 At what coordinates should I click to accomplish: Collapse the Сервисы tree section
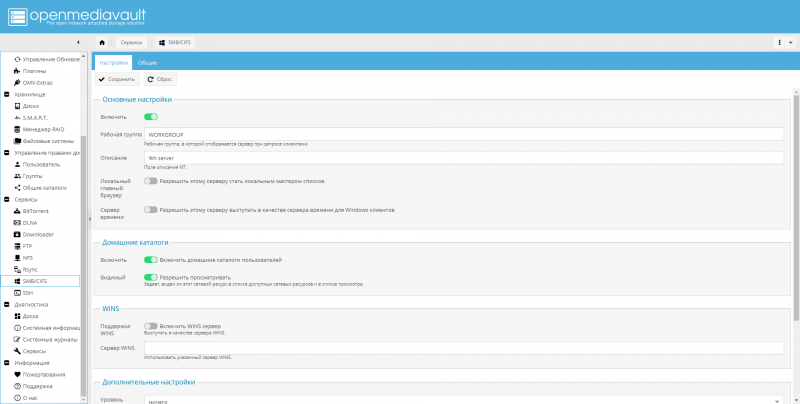[7, 199]
